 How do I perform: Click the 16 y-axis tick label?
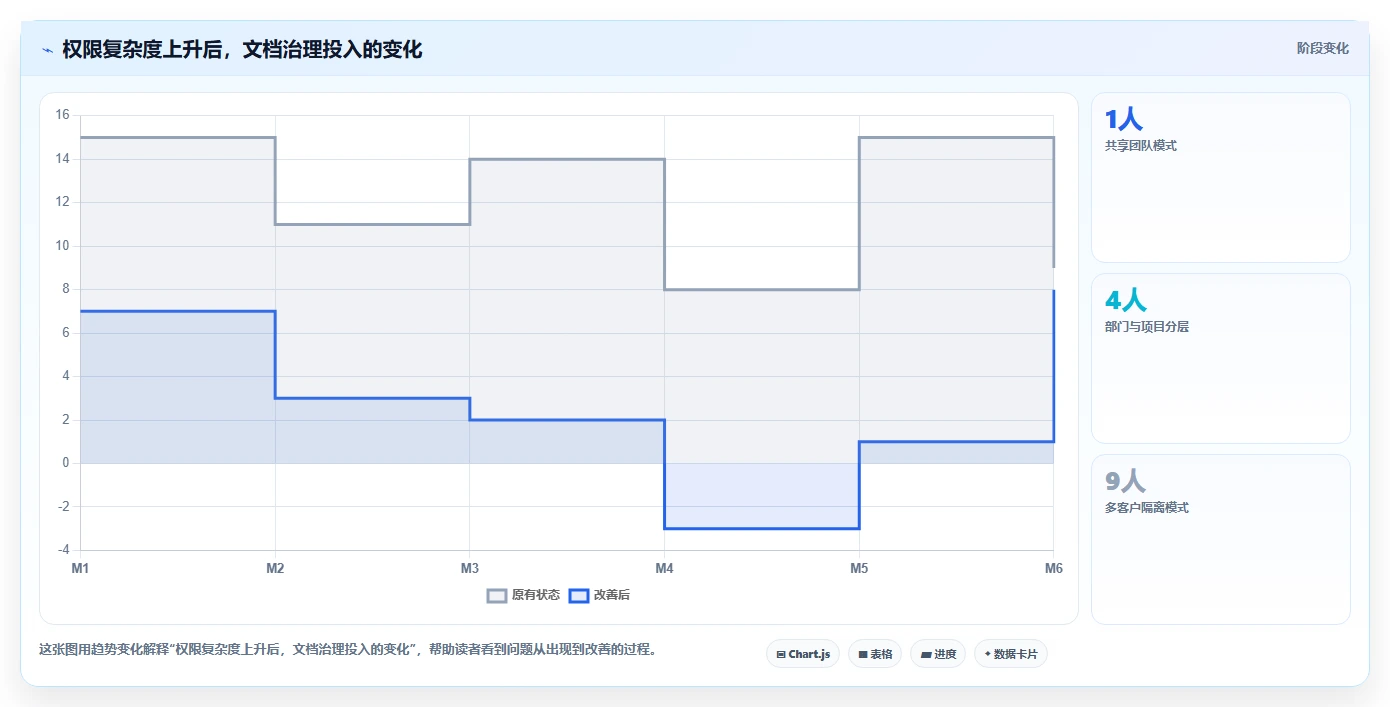click(62, 115)
